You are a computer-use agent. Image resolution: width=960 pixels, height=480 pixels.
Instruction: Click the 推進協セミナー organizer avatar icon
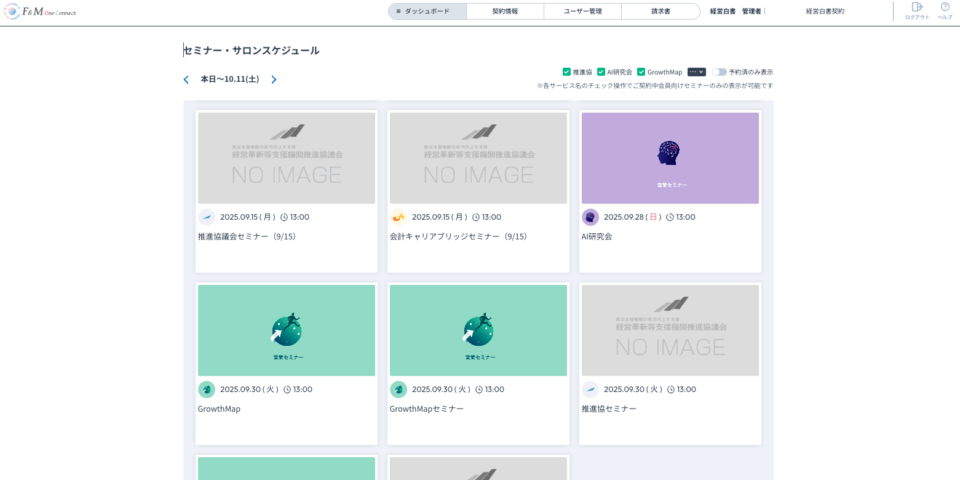(590, 389)
